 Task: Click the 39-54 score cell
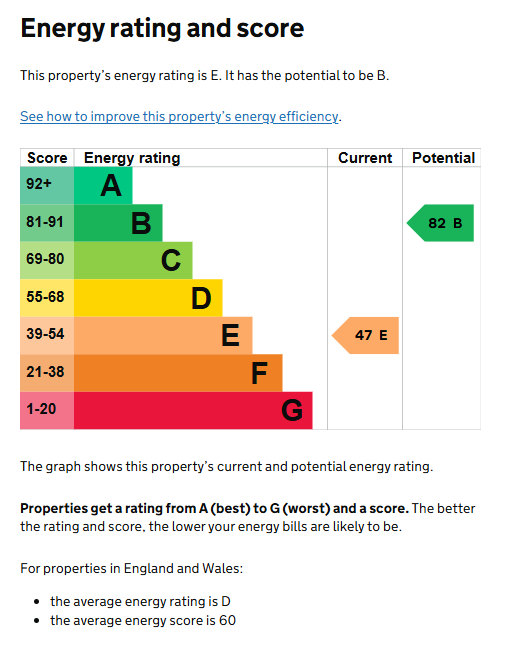[x=47, y=335]
